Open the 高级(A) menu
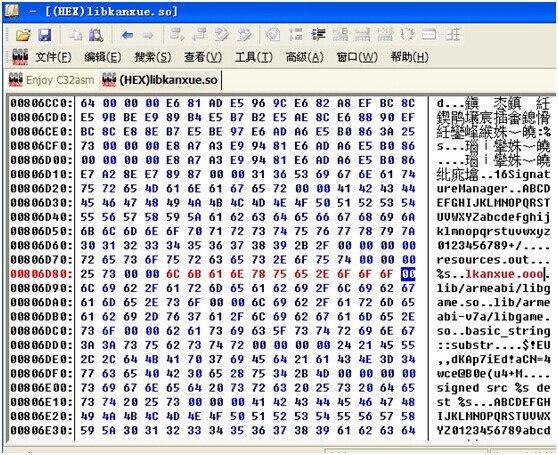This screenshot has width=558, height=455. tap(305, 57)
